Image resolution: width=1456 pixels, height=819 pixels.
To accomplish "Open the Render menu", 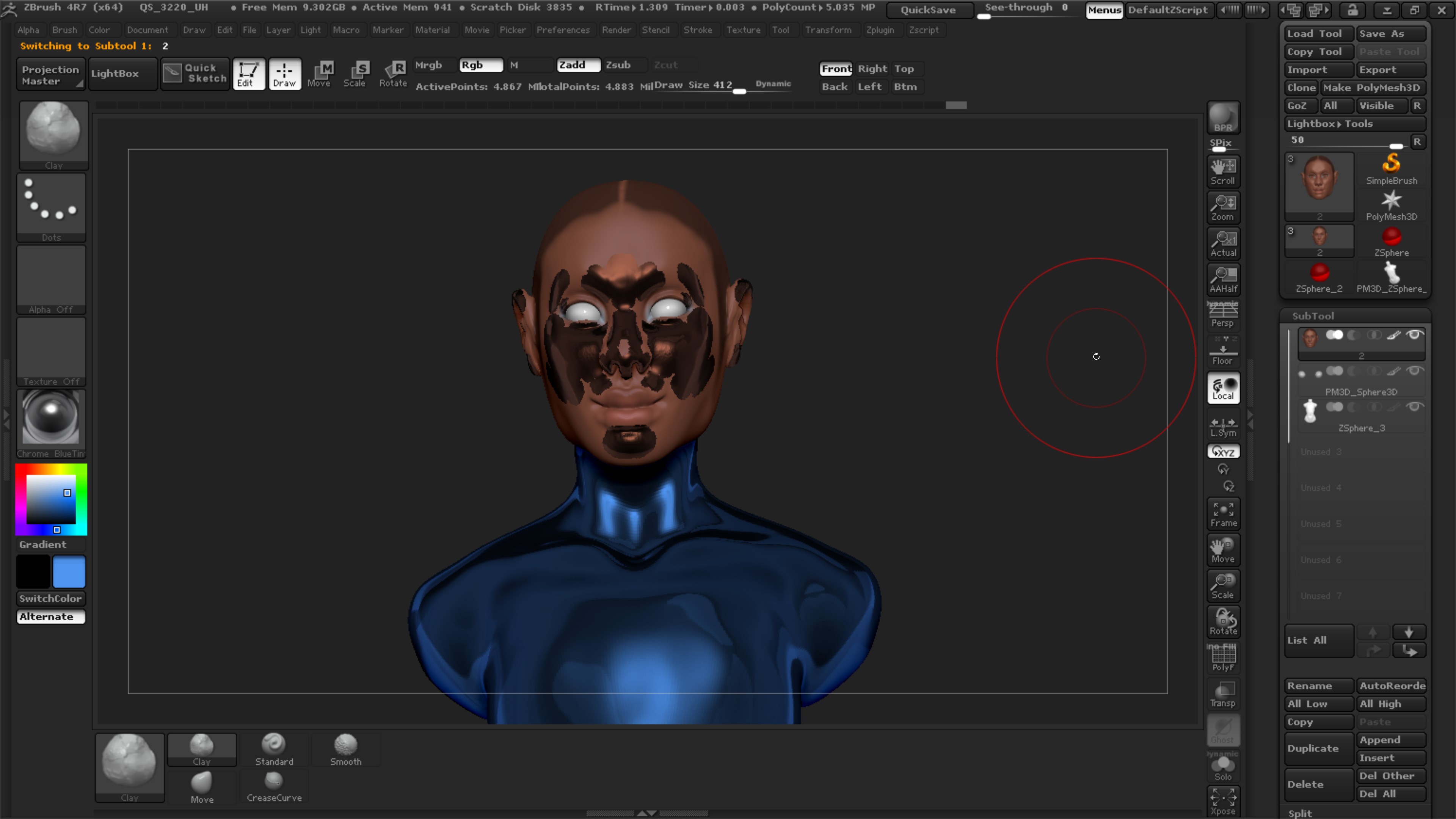I will click(x=616, y=30).
